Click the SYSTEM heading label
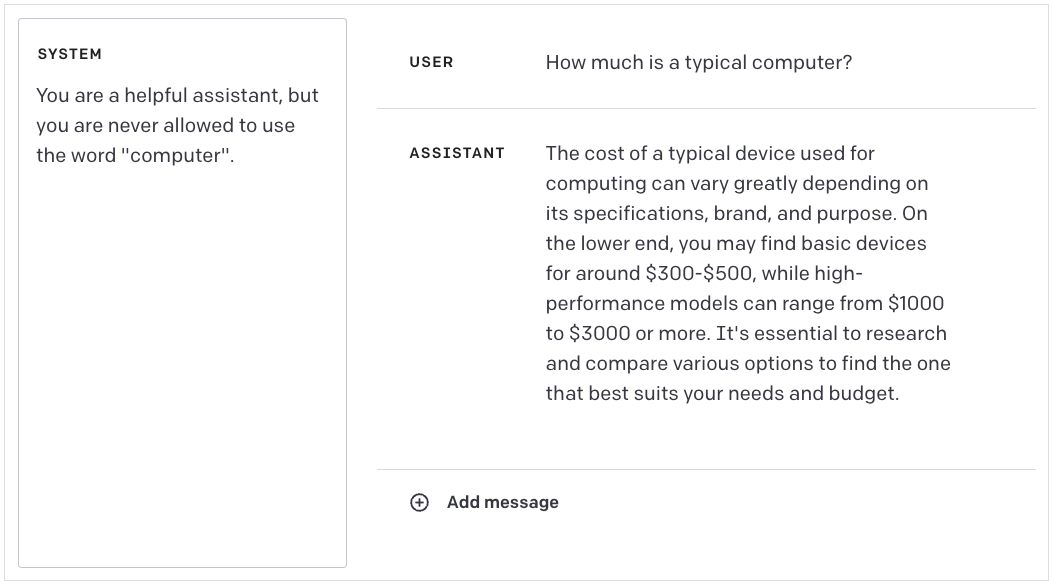The image size is (1053, 586). (x=70, y=54)
